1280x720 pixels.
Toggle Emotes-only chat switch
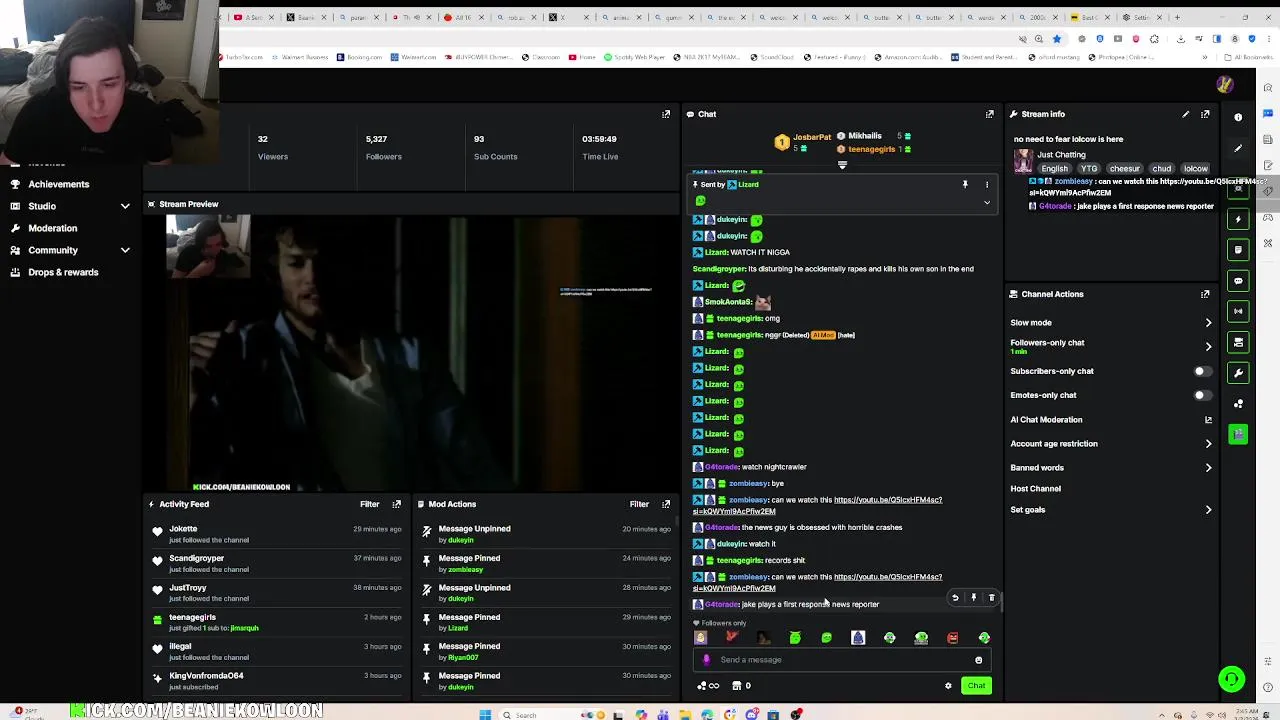(x=1203, y=395)
